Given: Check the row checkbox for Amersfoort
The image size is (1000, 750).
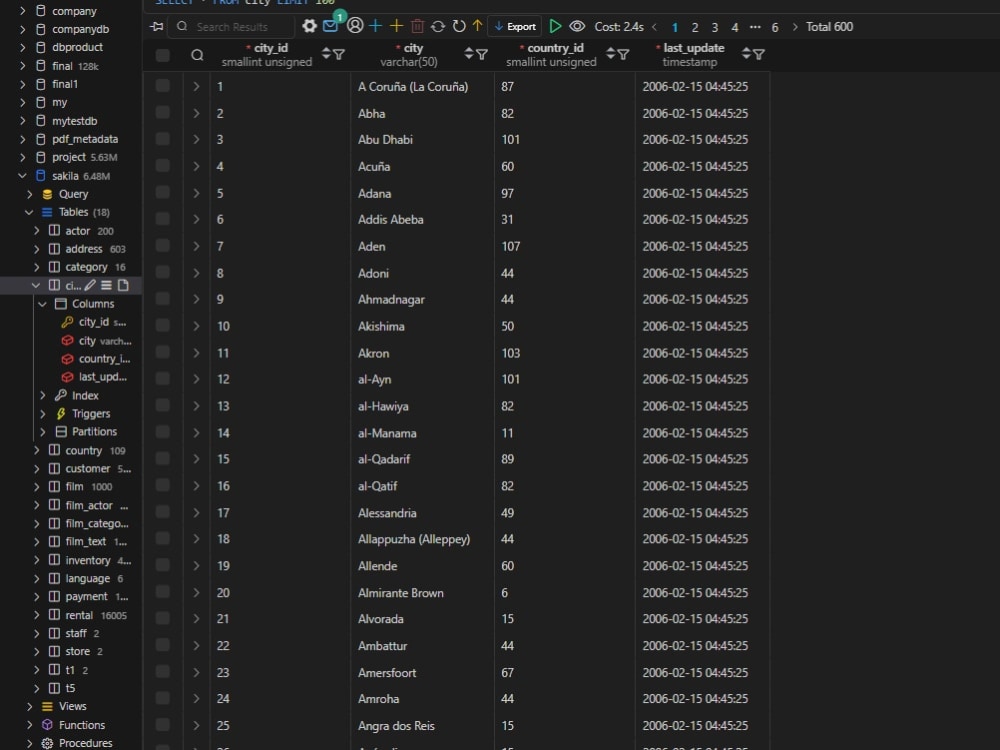Looking at the screenshot, I should click(163, 671).
